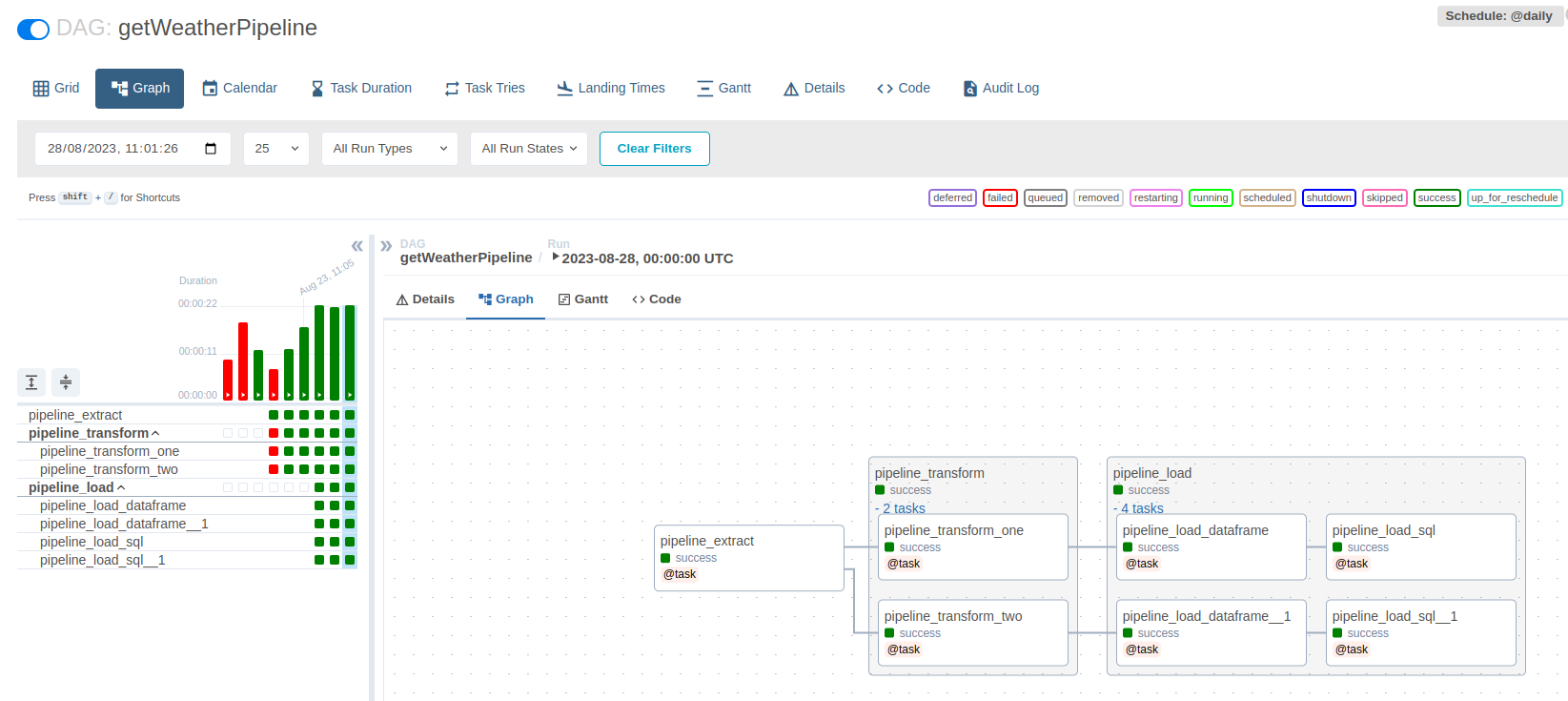The height and width of the screenshot is (701, 1568).
Task: Select the pipeline_extract node in graph
Action: click(748, 557)
